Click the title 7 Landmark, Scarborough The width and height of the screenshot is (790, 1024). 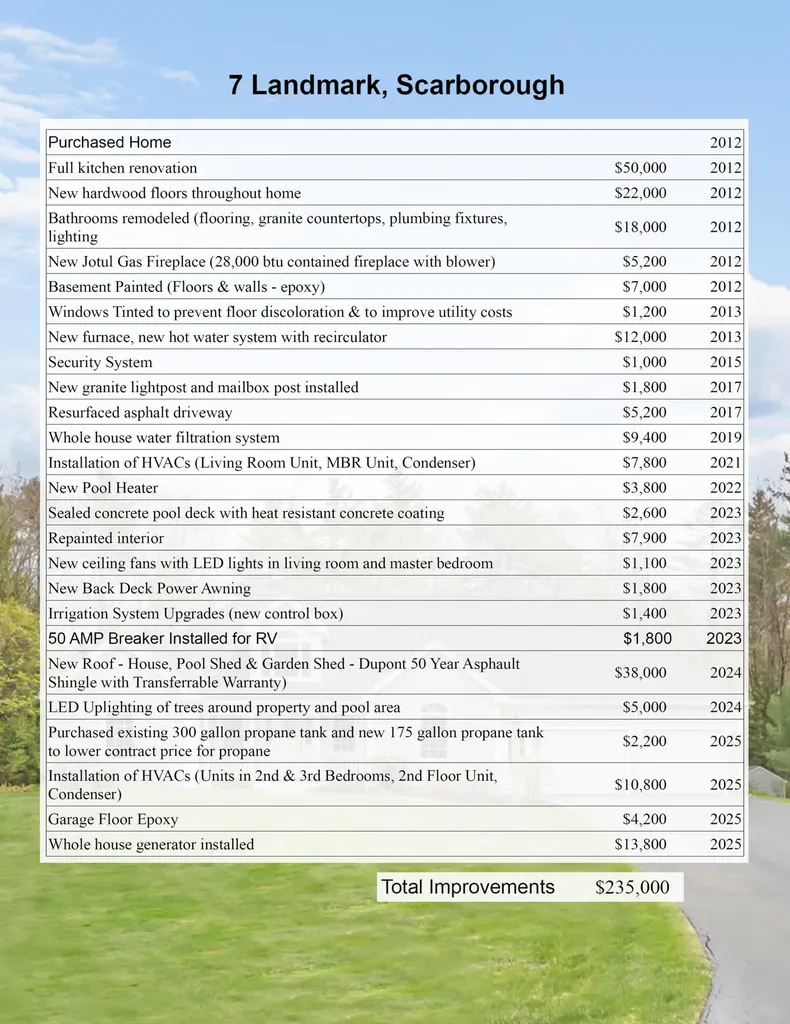pos(396,85)
